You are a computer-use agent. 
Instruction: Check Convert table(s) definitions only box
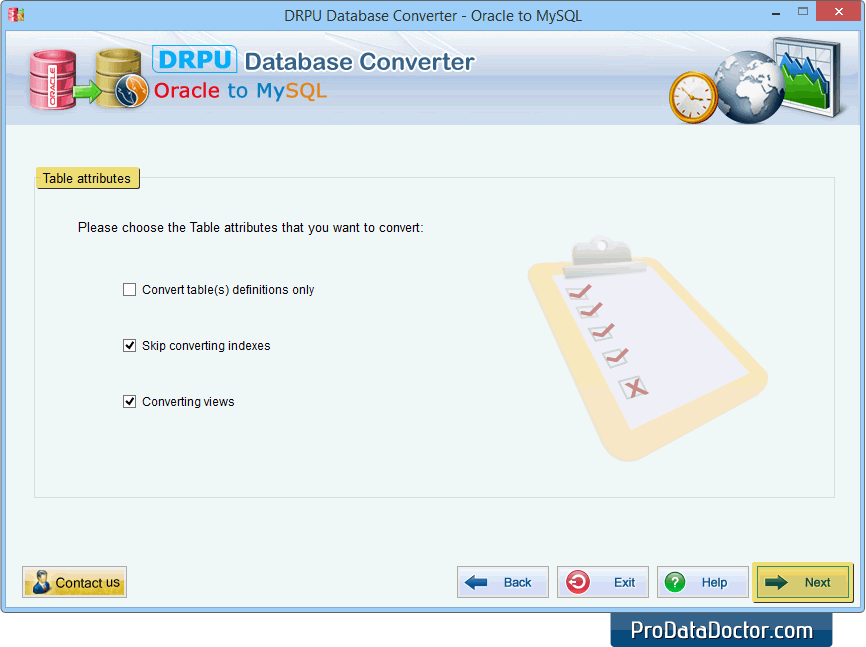[129, 290]
